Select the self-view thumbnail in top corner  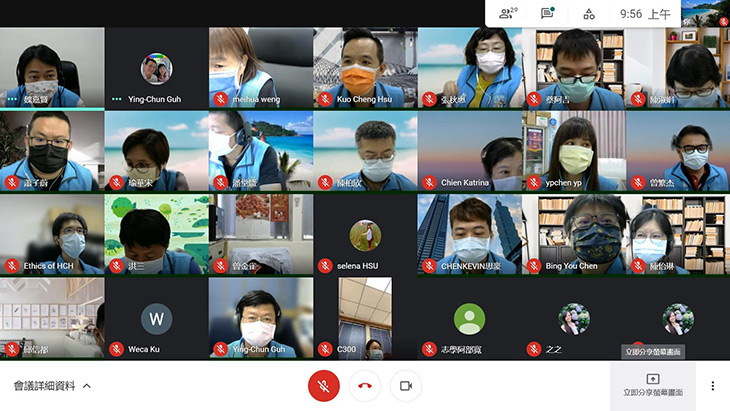click(705, 13)
